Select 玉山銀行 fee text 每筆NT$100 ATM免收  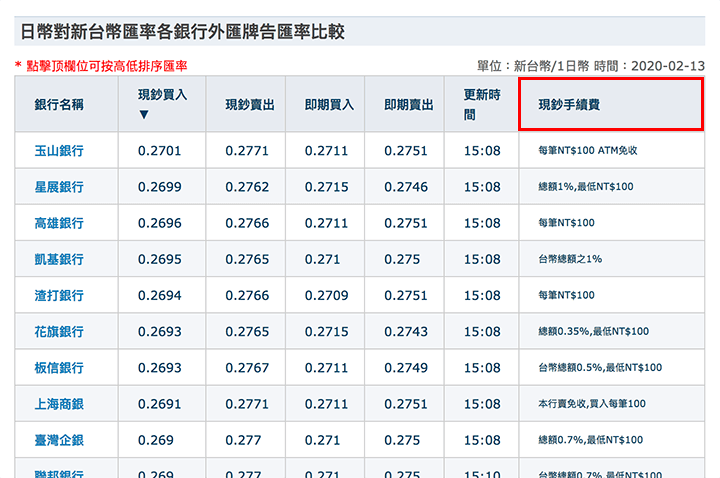pos(588,151)
